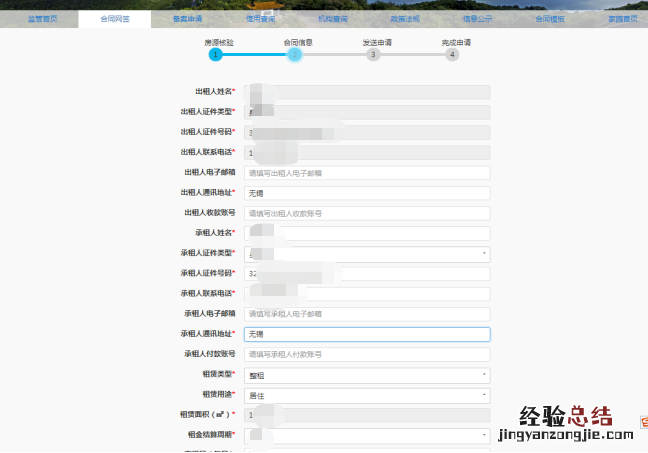
Task: Open the 合同模板 tab
Action: [x=550, y=19]
